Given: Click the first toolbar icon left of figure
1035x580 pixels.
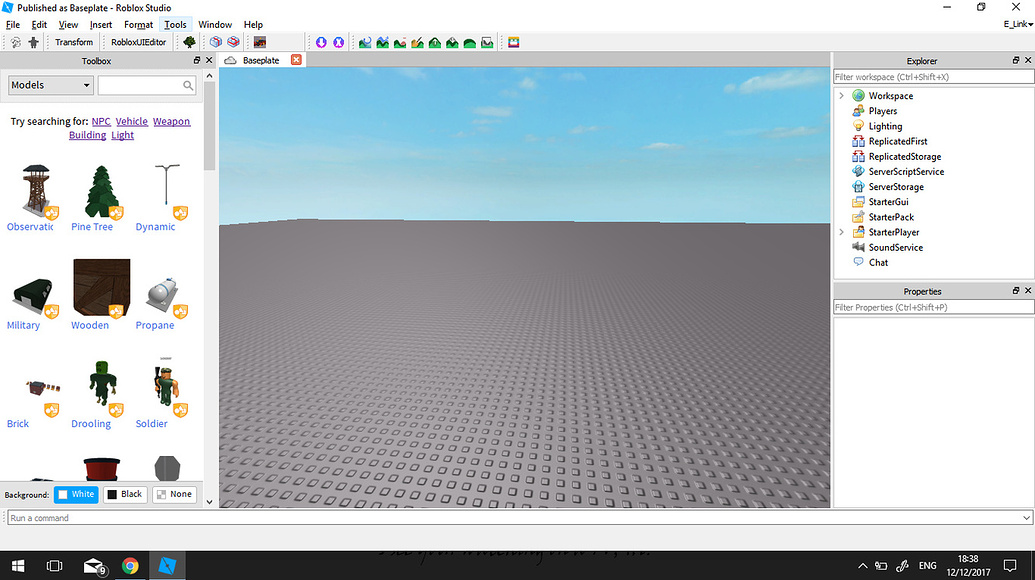Looking at the screenshot, I should pos(16,42).
